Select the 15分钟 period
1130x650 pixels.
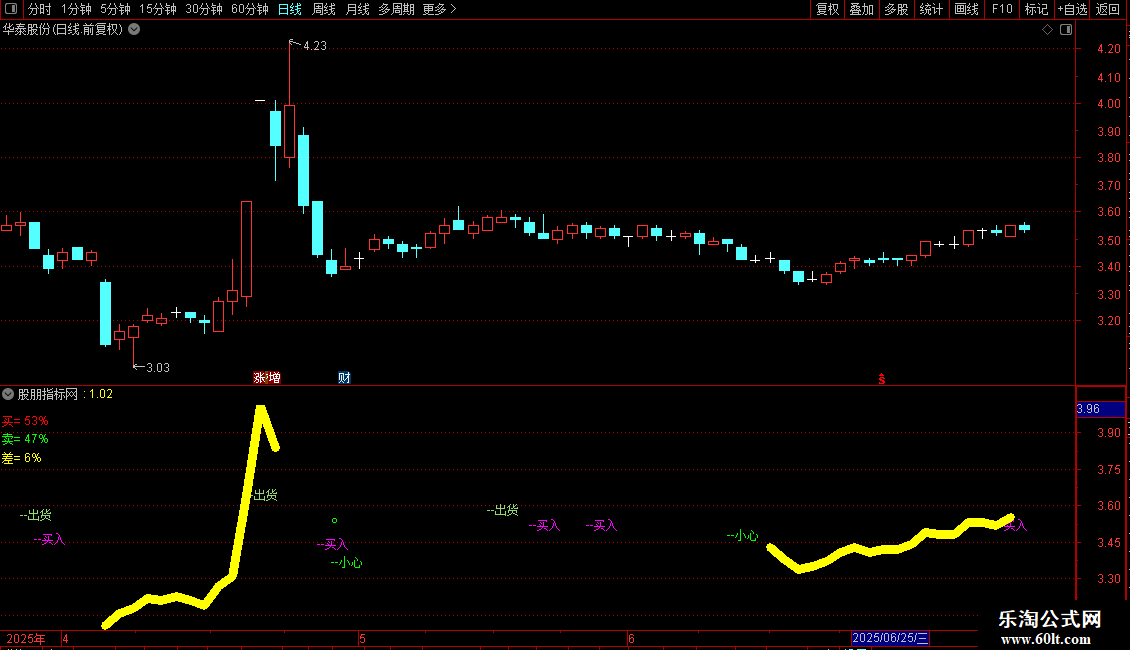click(158, 9)
